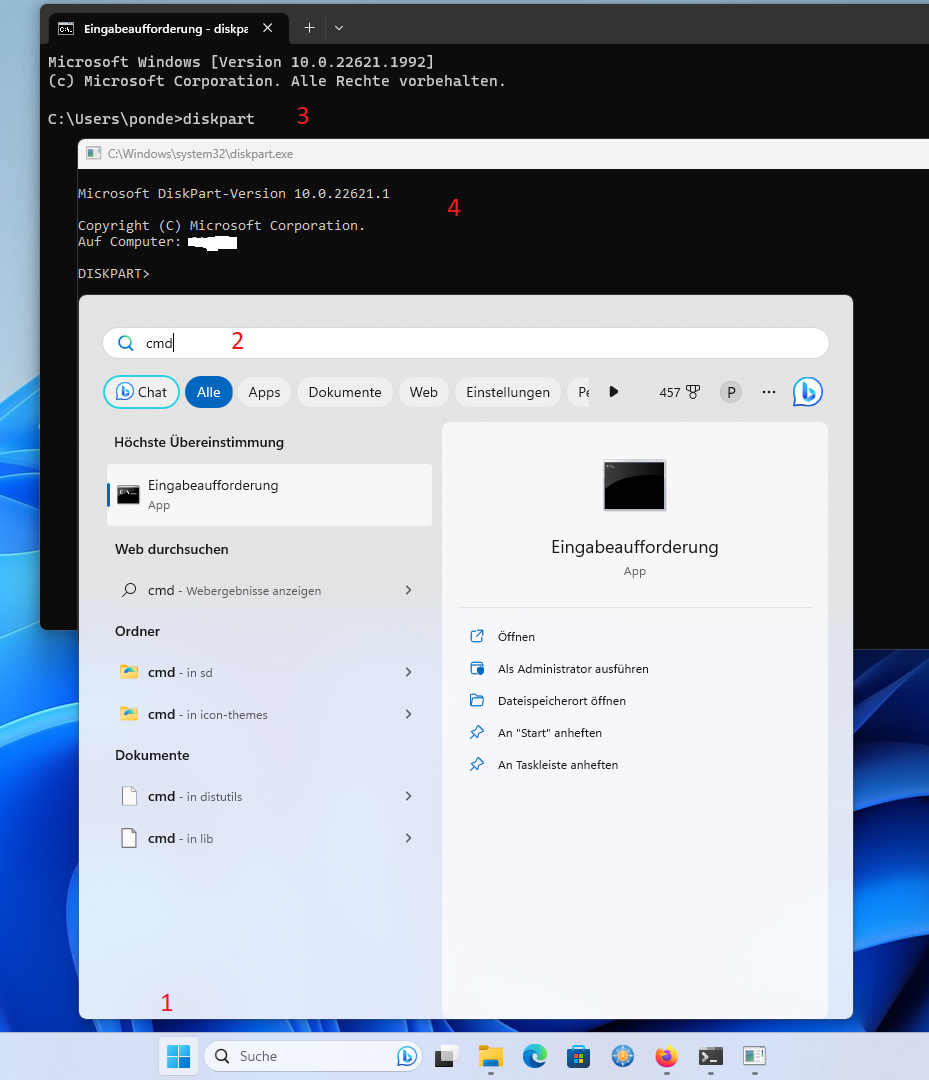Screen dimensions: 929x1080
Task: Click magnifier icon in cmd search field
Action: pyautogui.click(x=125, y=343)
